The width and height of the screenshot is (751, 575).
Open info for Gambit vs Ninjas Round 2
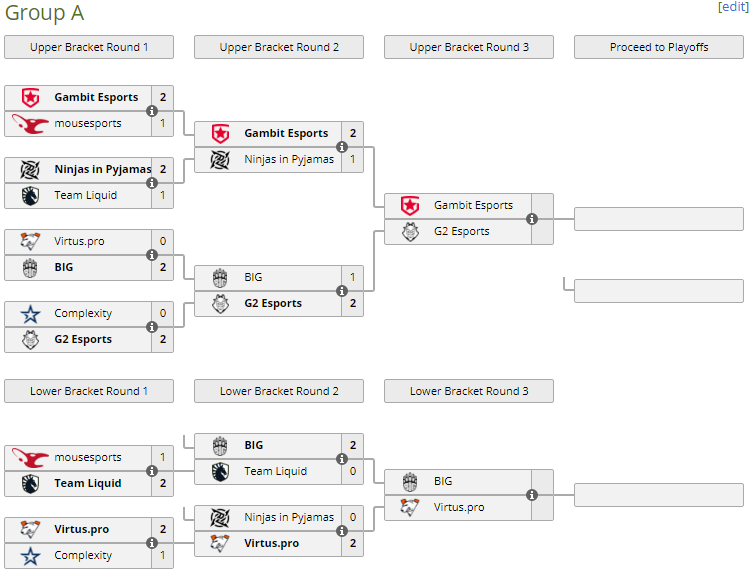[342, 147]
